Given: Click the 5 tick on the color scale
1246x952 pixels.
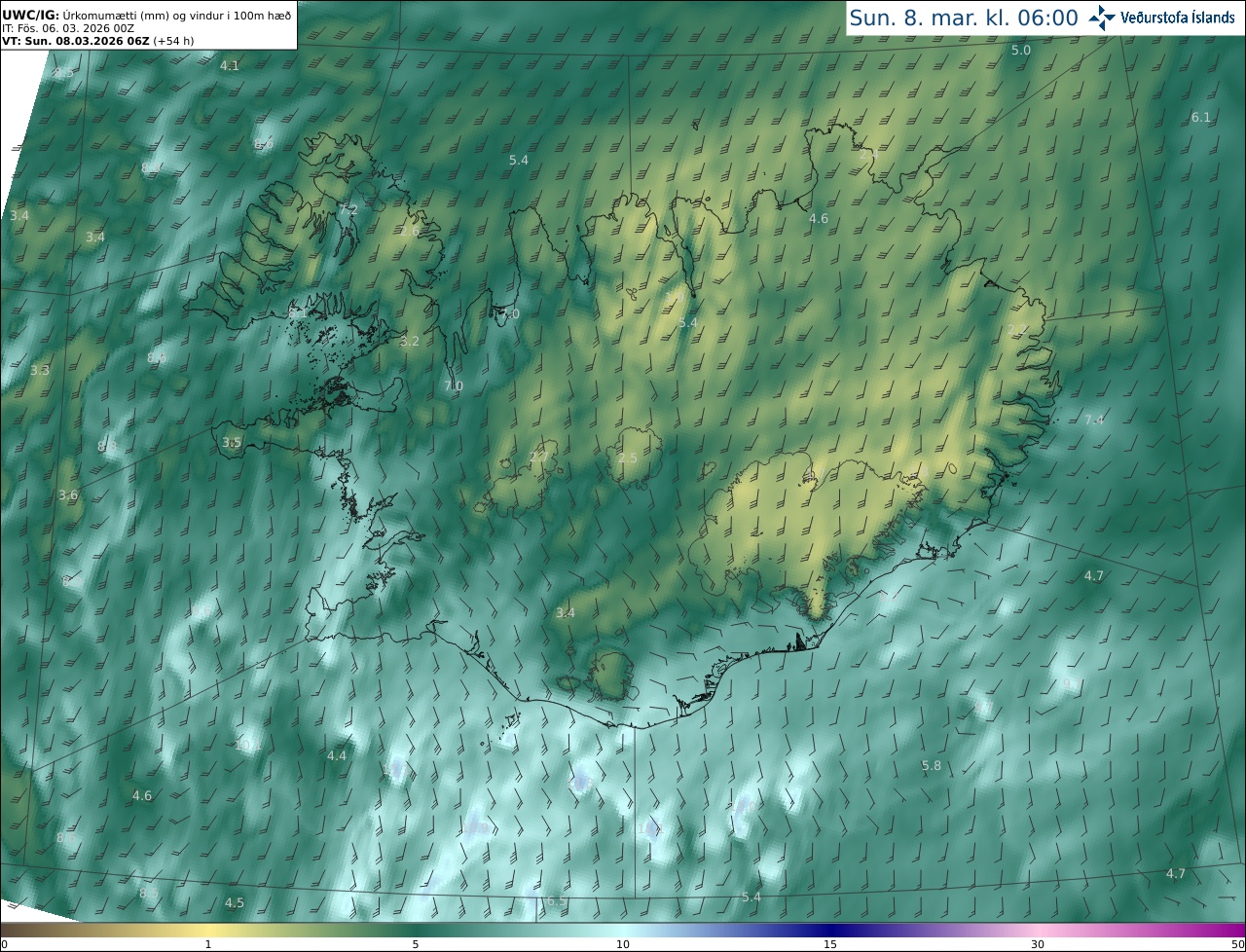Looking at the screenshot, I should click(416, 944).
